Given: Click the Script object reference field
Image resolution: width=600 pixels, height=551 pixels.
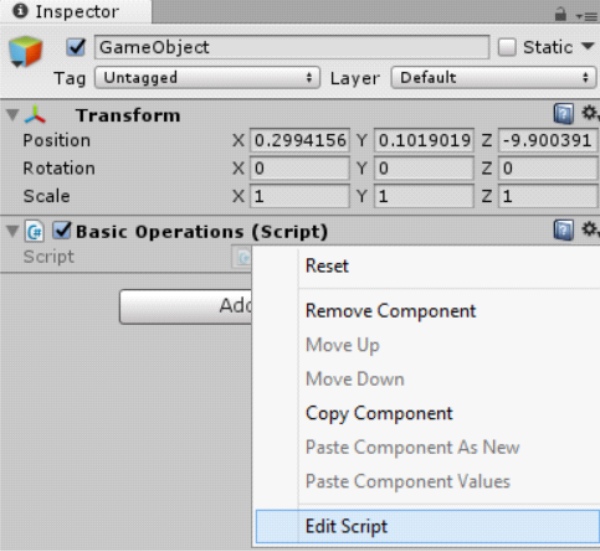Looking at the screenshot, I should click(241, 257).
